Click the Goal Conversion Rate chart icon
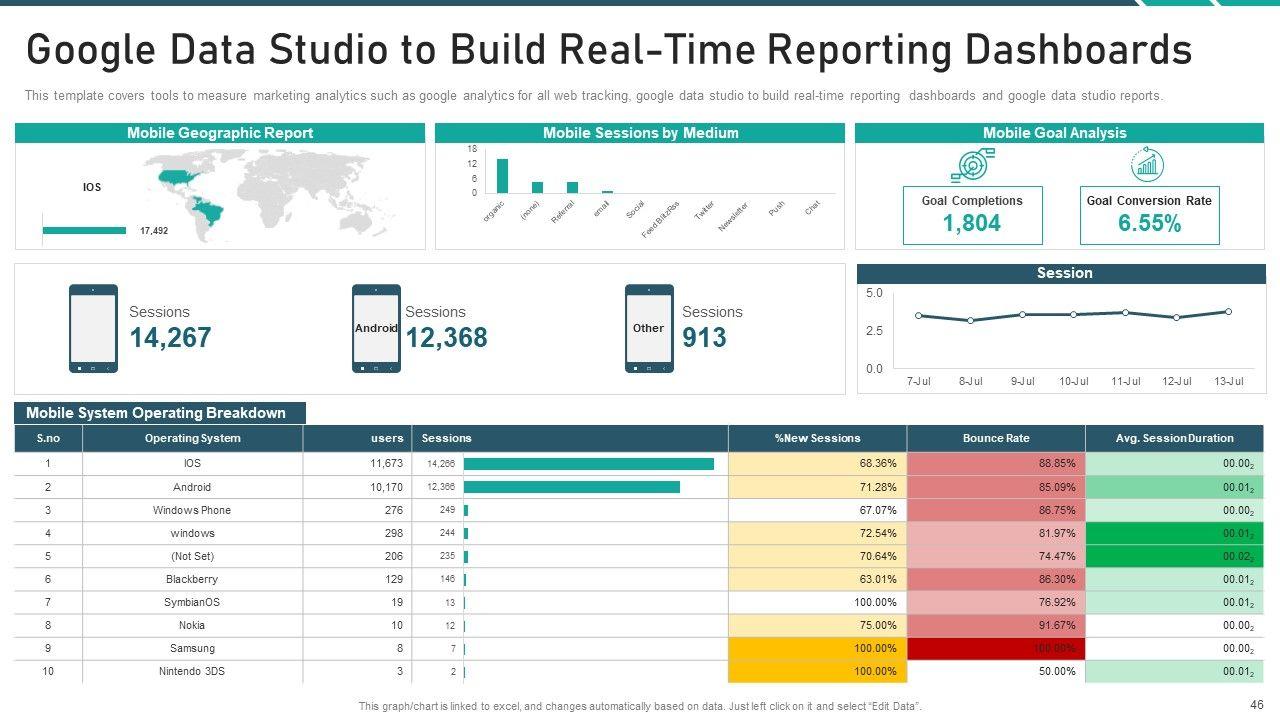The image size is (1280, 720). (x=1148, y=165)
